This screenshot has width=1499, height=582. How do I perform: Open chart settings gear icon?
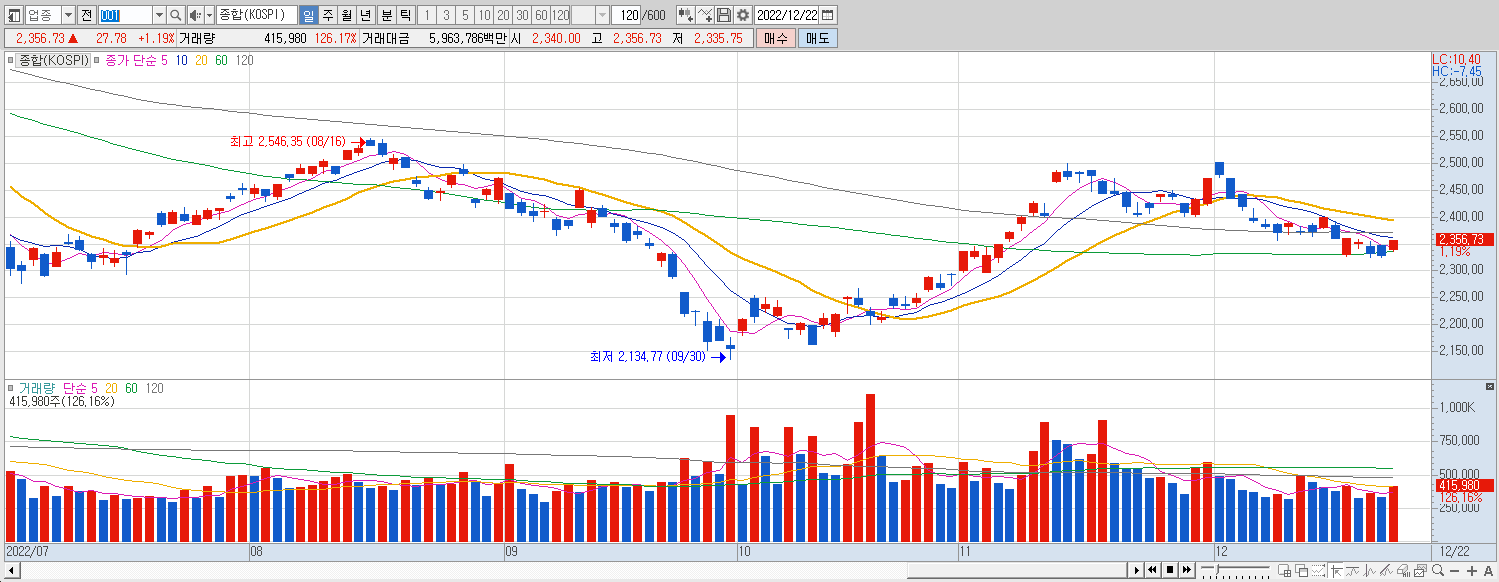tap(742, 15)
